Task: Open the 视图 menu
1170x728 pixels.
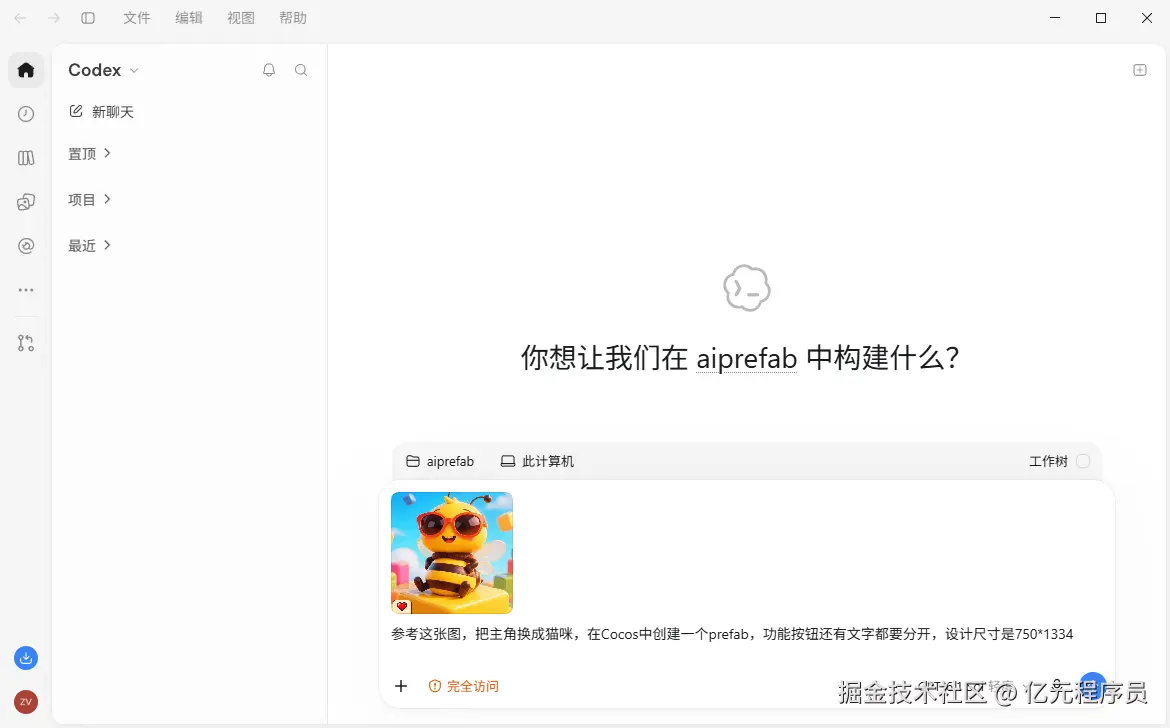Action: coord(241,18)
